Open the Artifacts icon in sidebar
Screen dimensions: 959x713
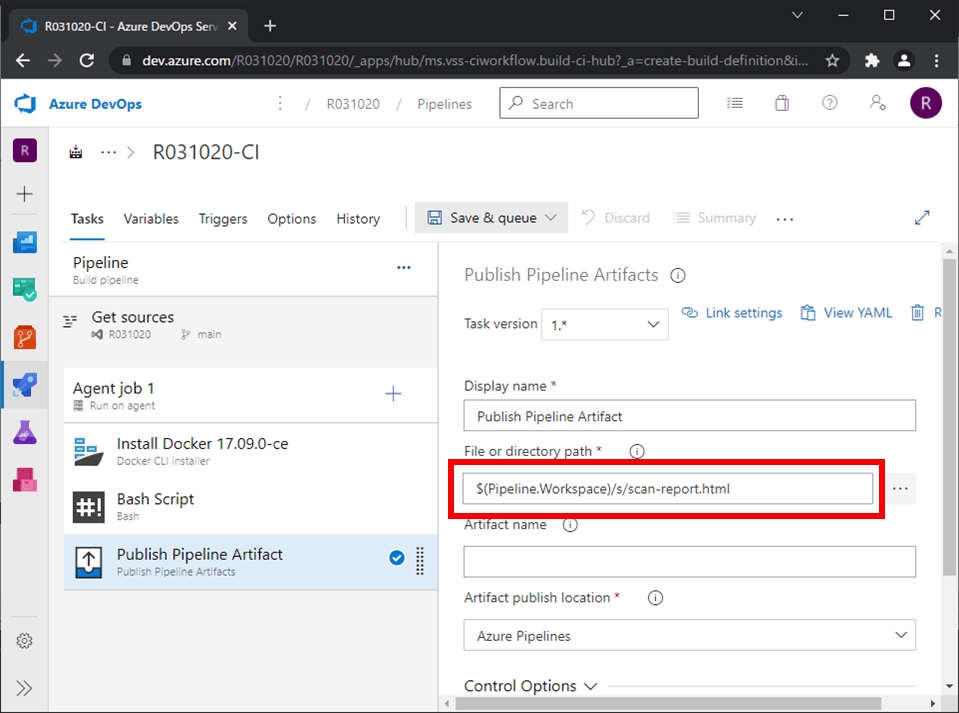coord(24,480)
